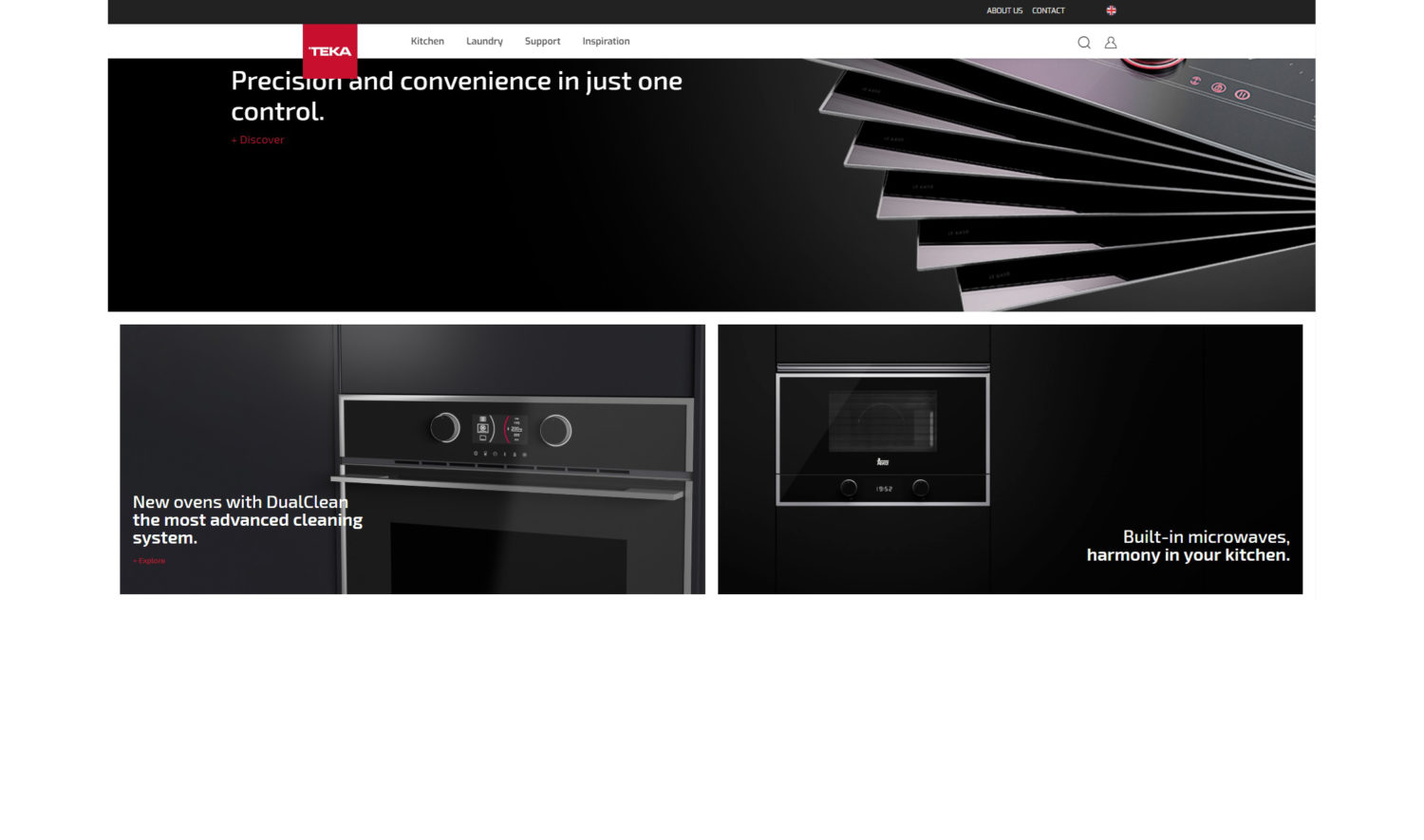Click the built-in microwaves promotional banner

pyautogui.click(x=1009, y=459)
